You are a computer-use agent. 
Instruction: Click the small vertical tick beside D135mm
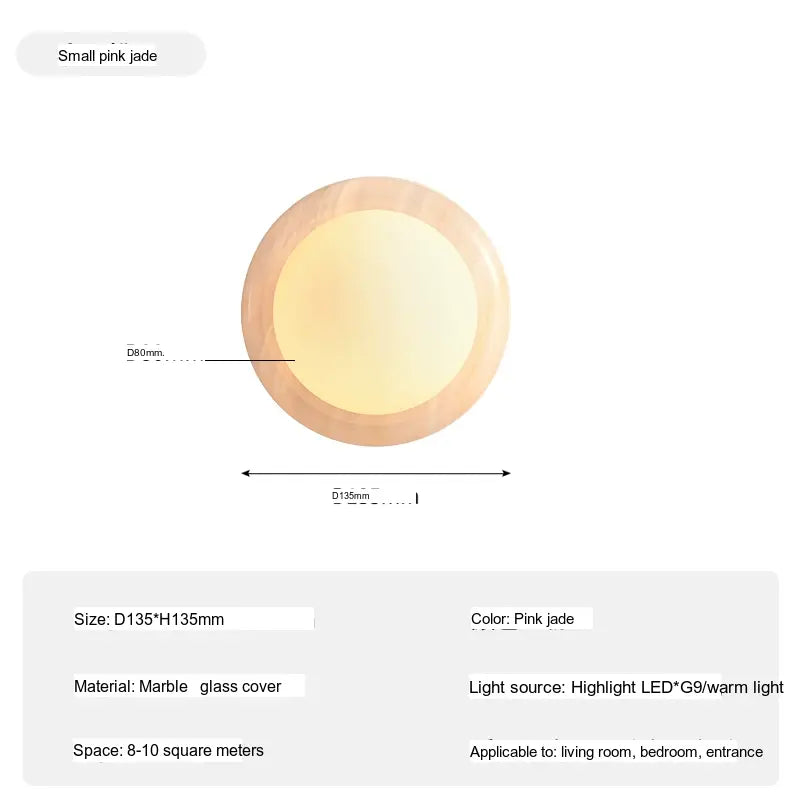[x=417, y=498]
